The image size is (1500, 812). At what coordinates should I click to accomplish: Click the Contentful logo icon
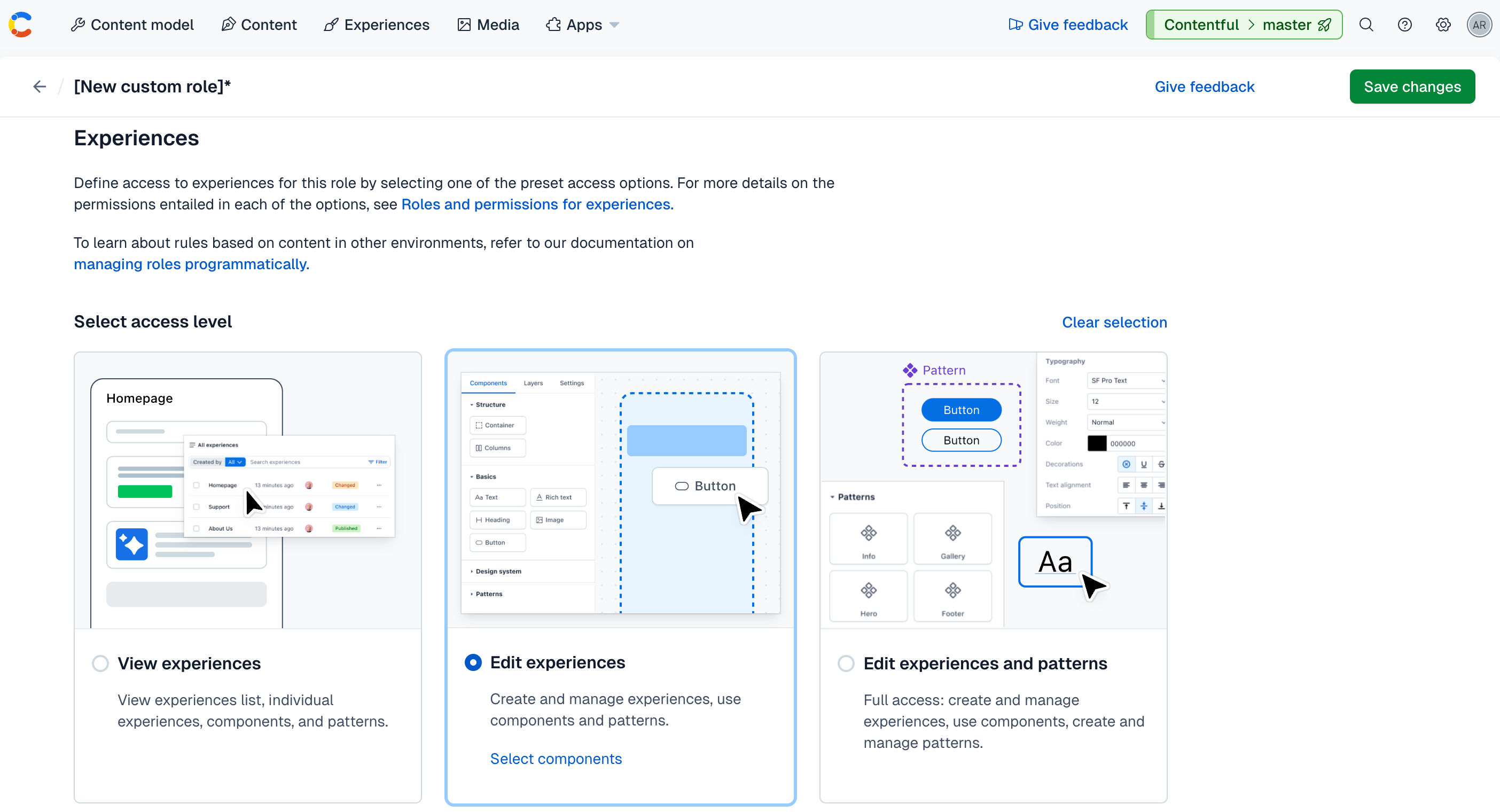tap(20, 25)
